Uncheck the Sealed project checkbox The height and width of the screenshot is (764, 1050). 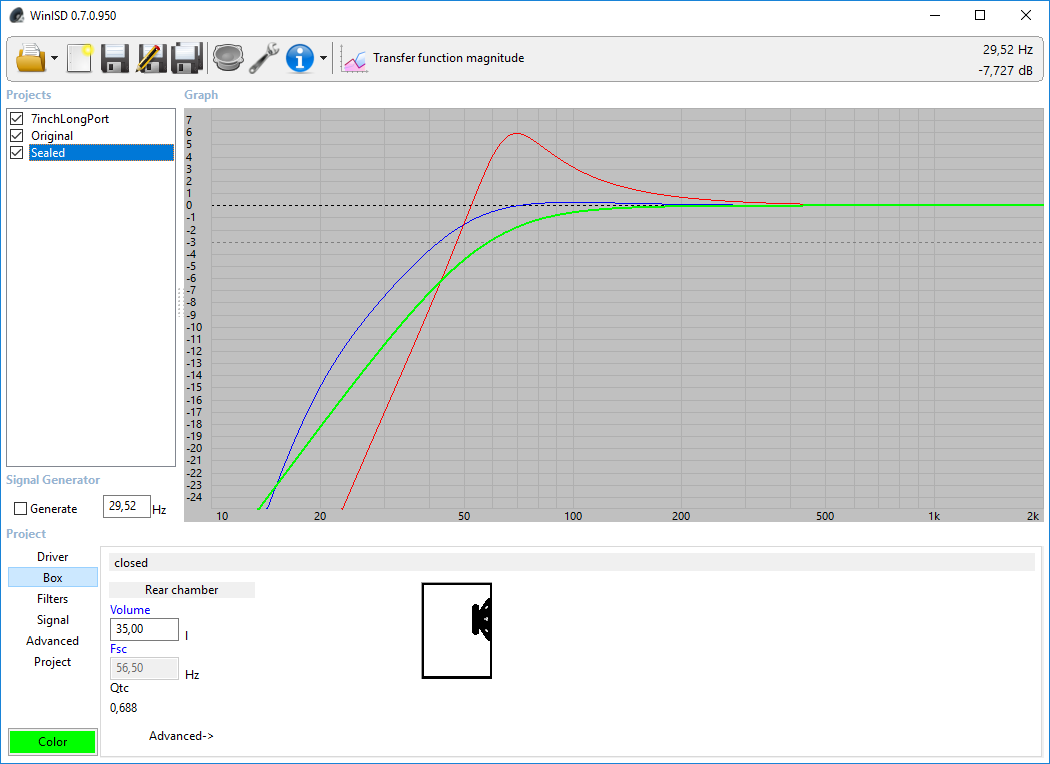17,153
